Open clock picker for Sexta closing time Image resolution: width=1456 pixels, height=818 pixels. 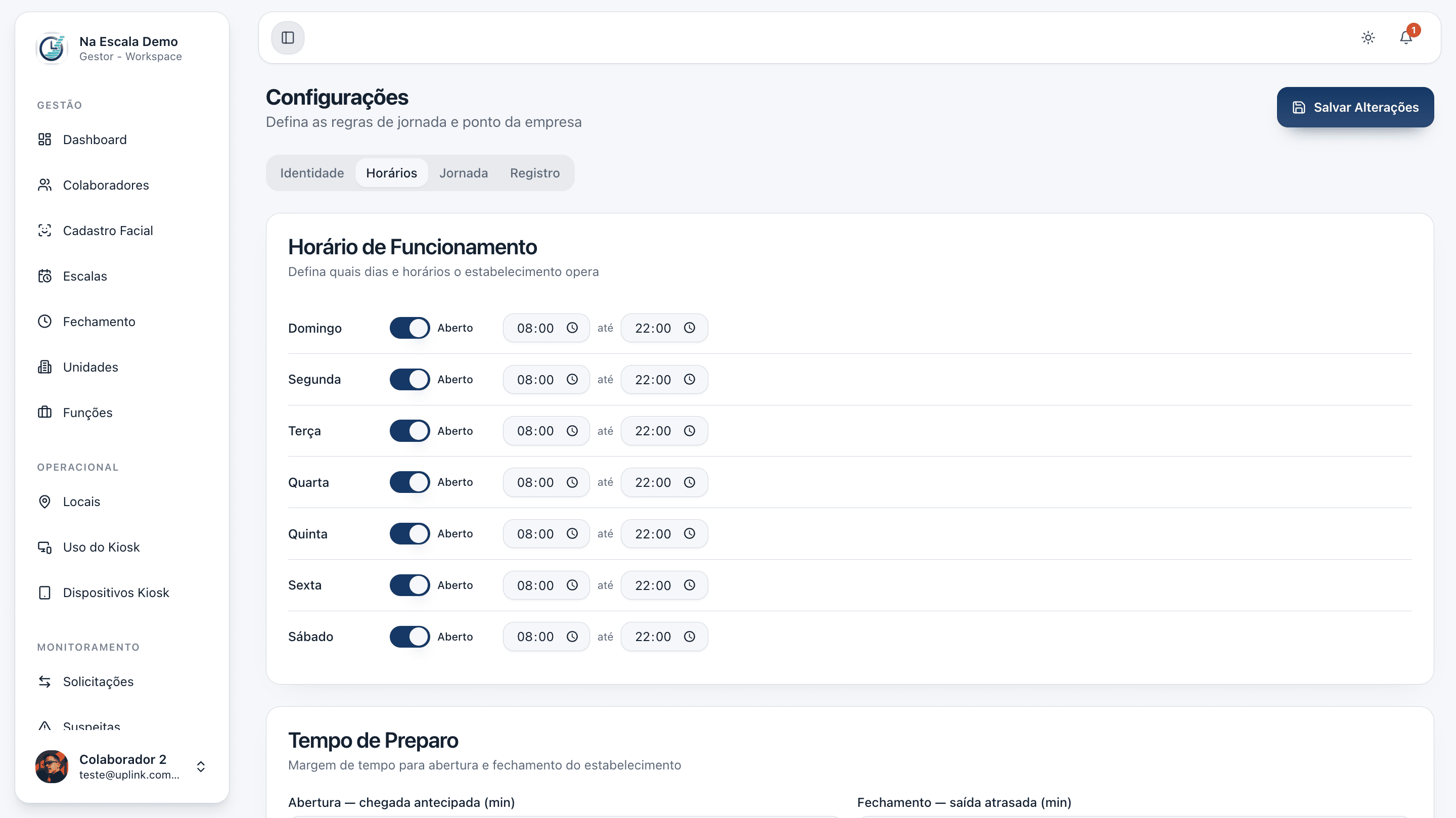pyautogui.click(x=690, y=585)
